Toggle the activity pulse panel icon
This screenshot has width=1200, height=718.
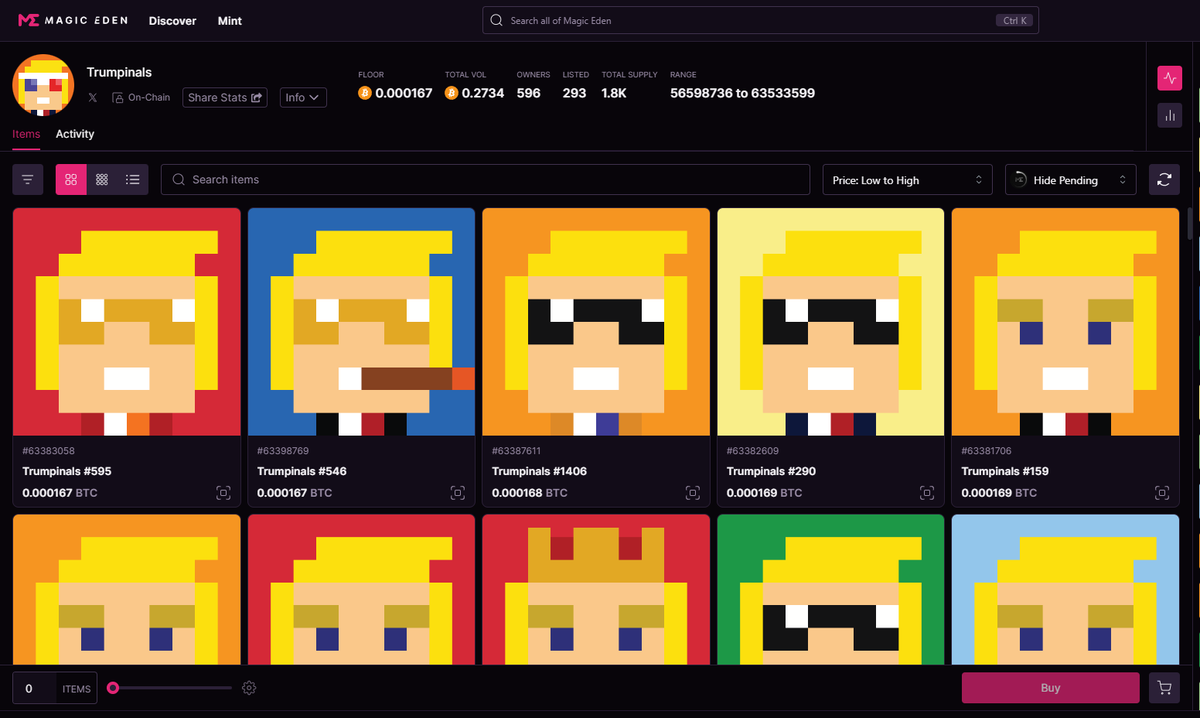click(x=1169, y=78)
